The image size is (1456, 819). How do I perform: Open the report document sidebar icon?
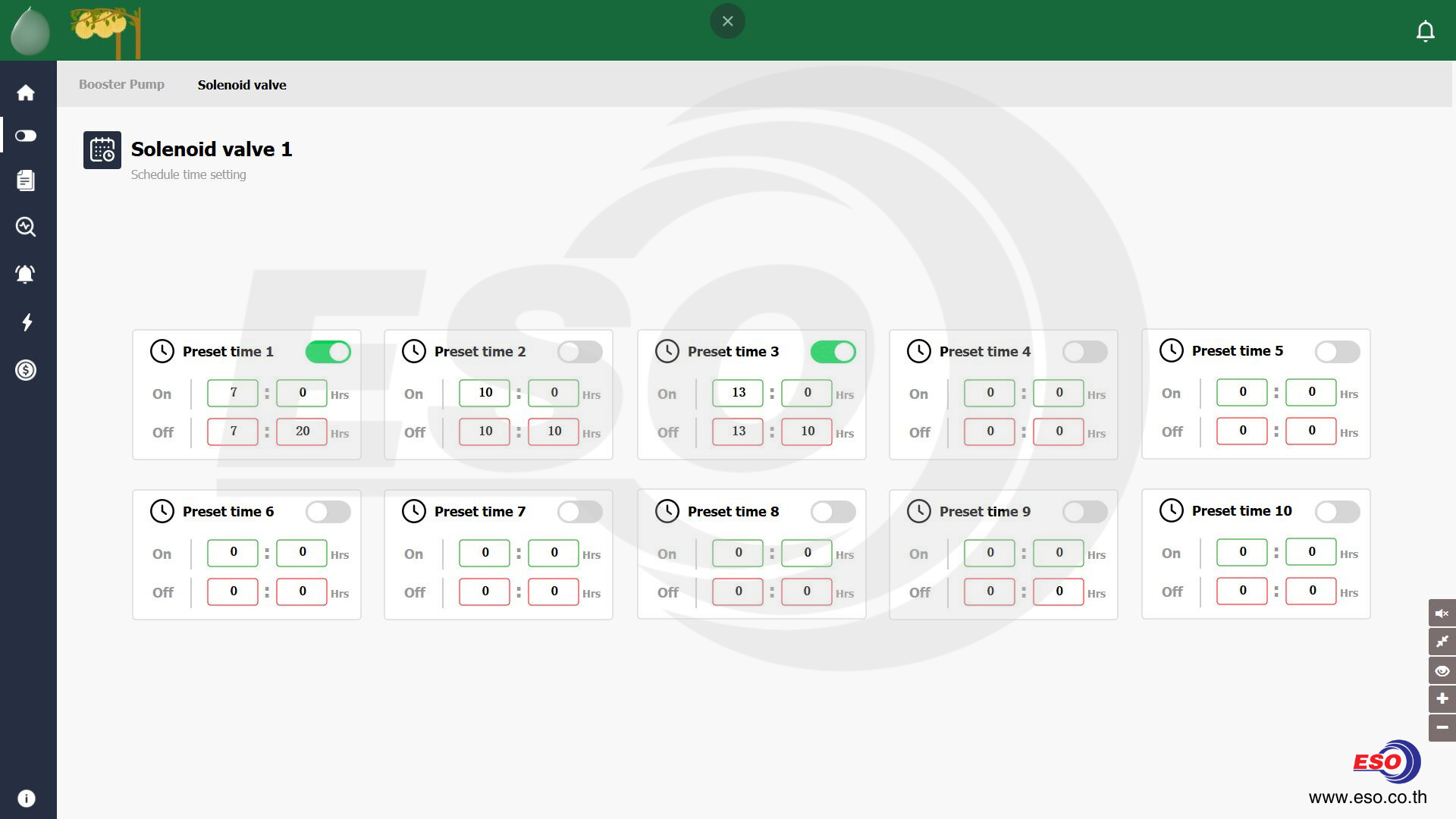(x=26, y=180)
